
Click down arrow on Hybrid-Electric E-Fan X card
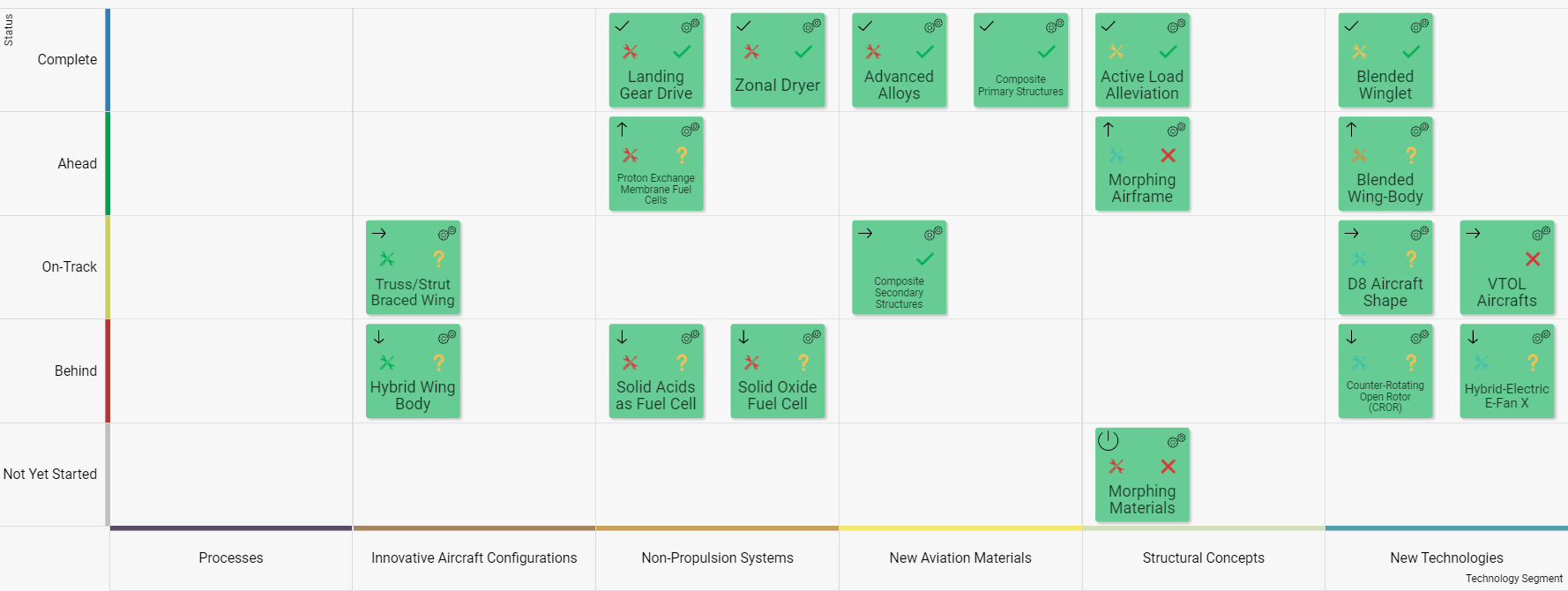pyautogui.click(x=1473, y=337)
